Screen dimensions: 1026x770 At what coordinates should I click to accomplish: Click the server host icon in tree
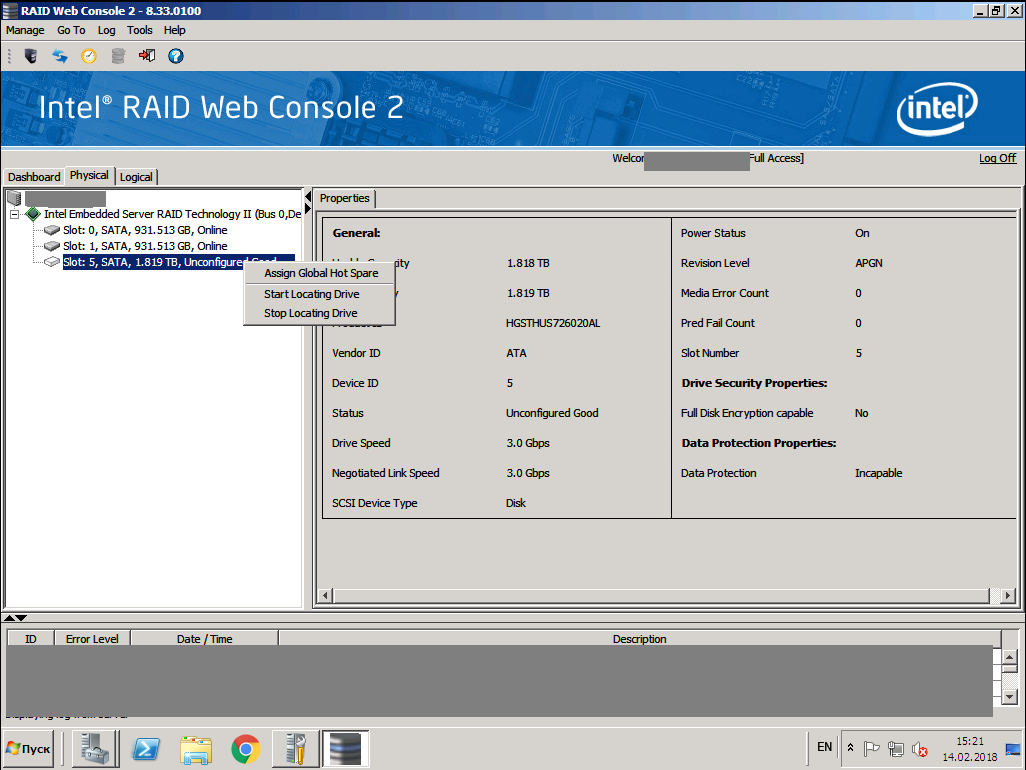(14, 198)
